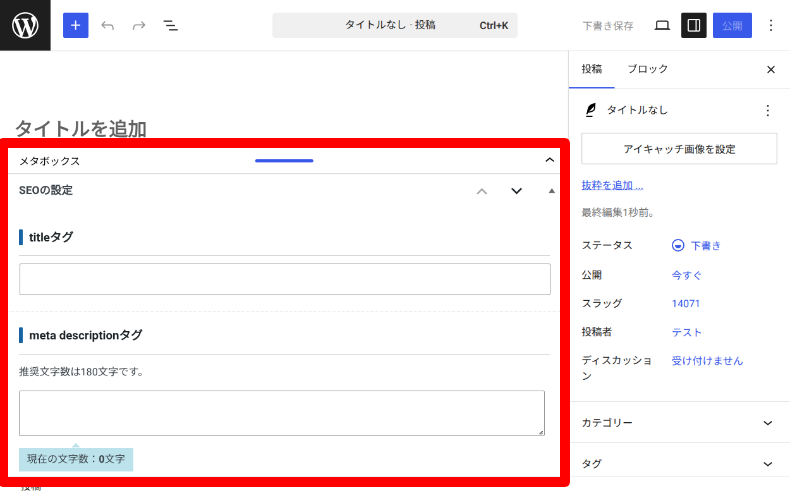The width and height of the screenshot is (790, 496).
Task: Collapse the メタボックス panel chevron
Action: pyautogui.click(x=550, y=160)
